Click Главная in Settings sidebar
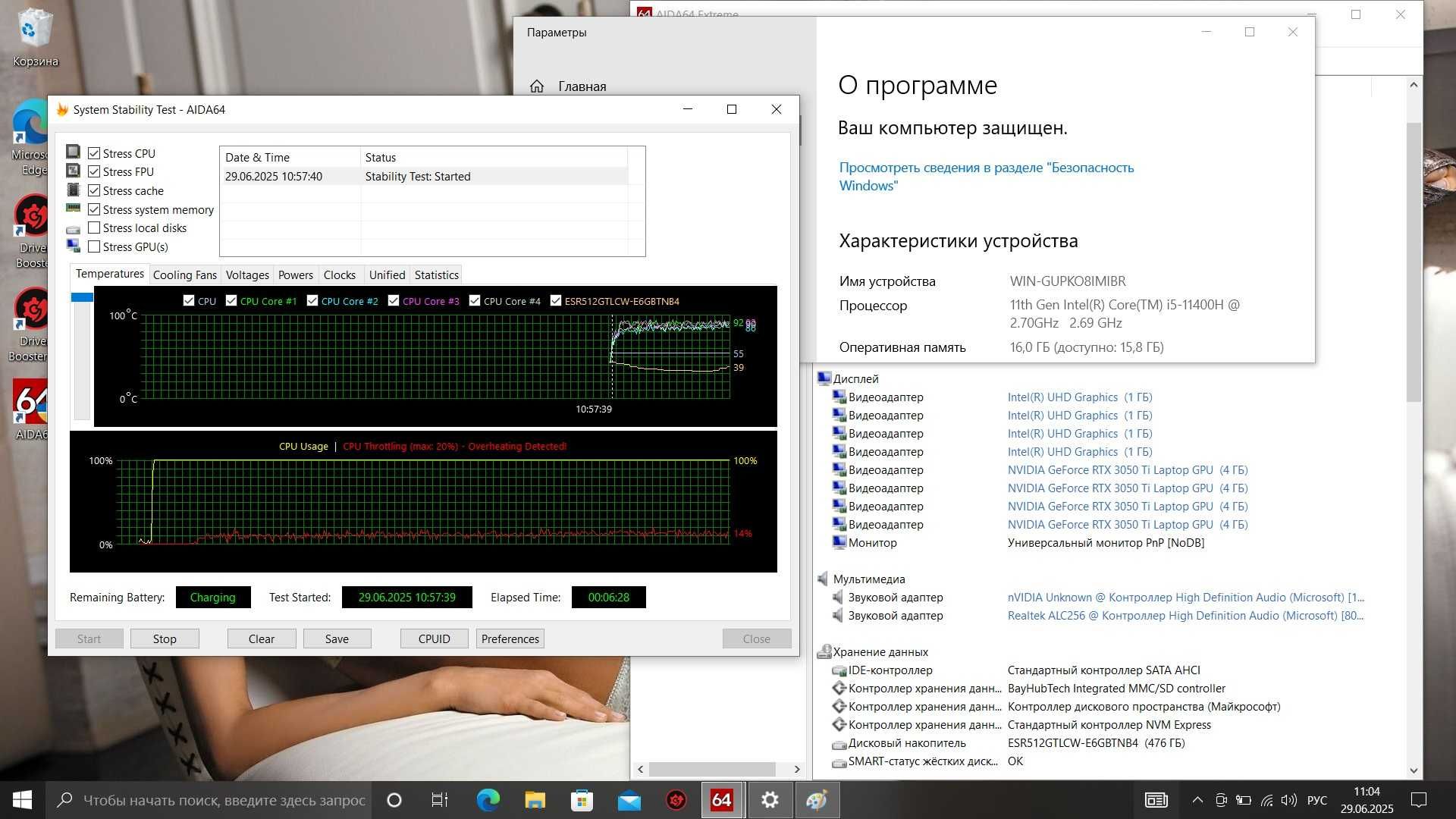The image size is (1456, 819). (x=582, y=86)
